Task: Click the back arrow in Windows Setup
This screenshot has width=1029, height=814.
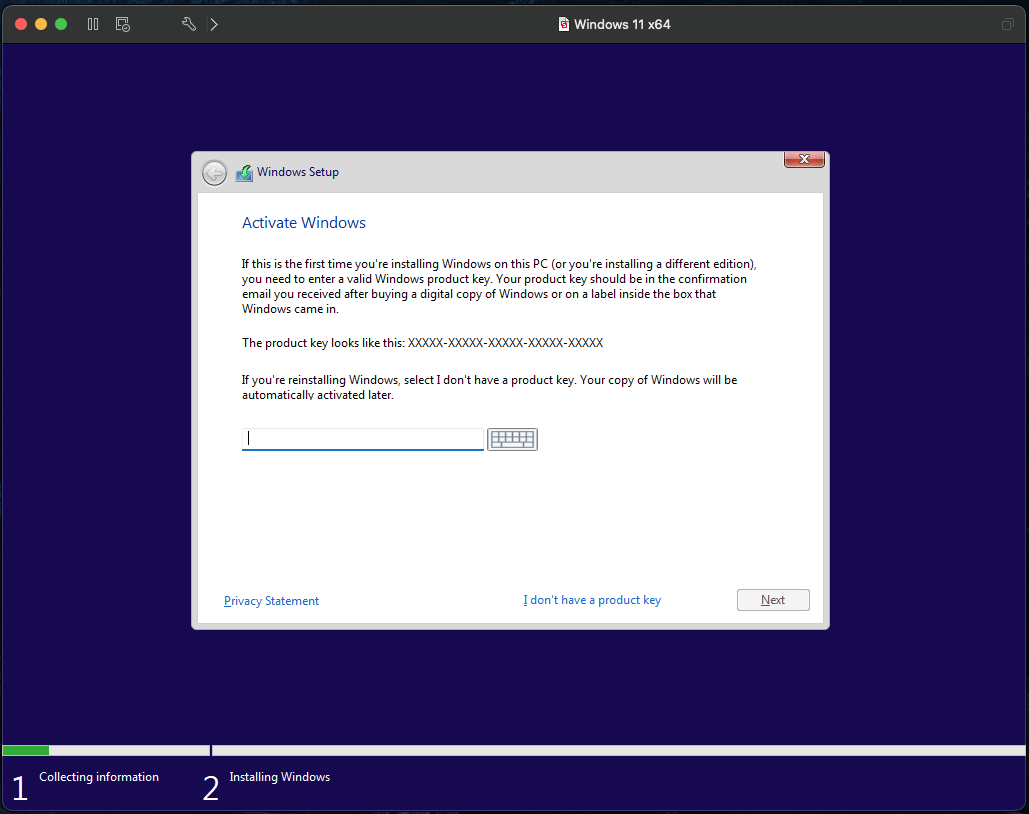Action: (x=214, y=173)
